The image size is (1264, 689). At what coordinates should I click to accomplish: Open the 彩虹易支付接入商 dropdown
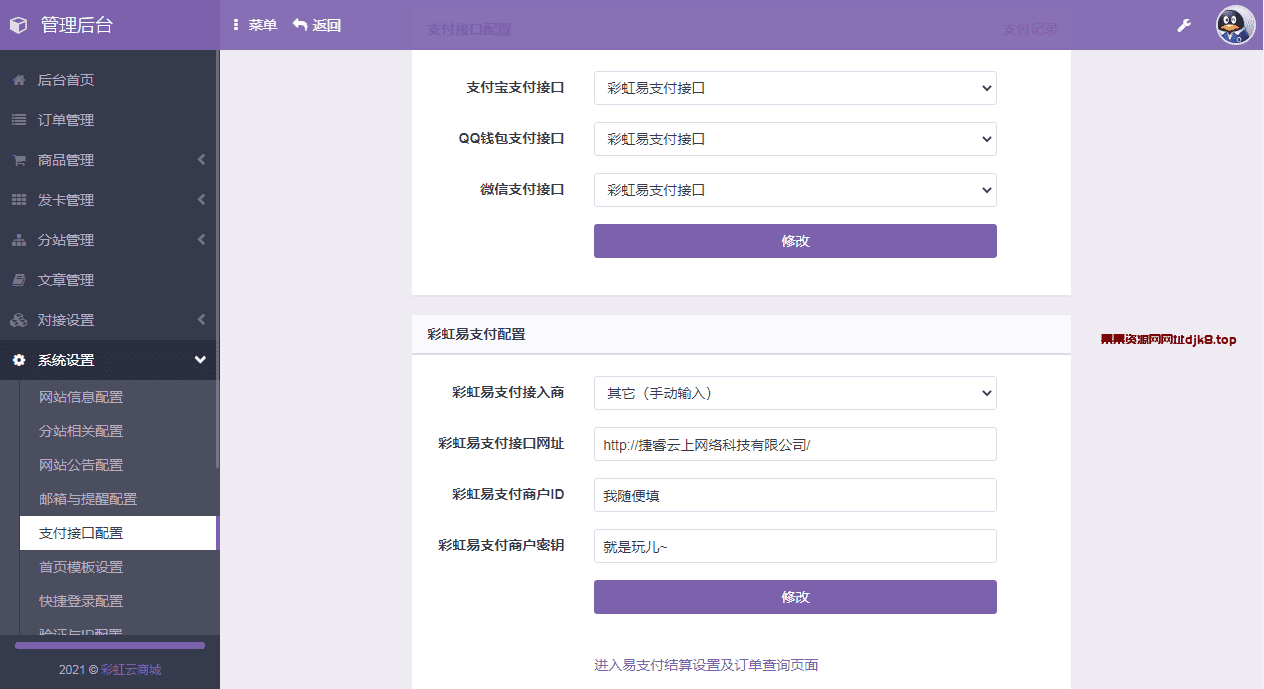(794, 393)
